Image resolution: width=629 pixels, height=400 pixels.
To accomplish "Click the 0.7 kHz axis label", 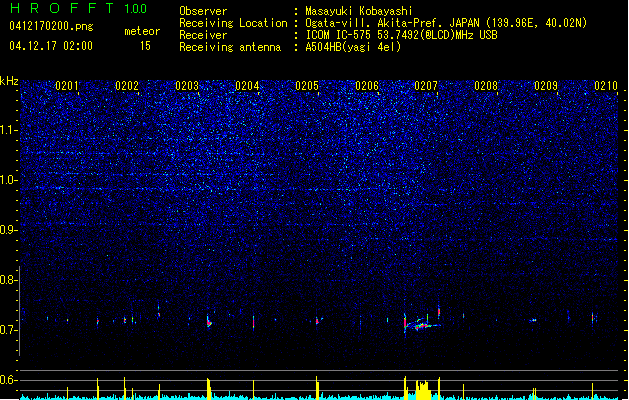I will (x=8, y=330).
